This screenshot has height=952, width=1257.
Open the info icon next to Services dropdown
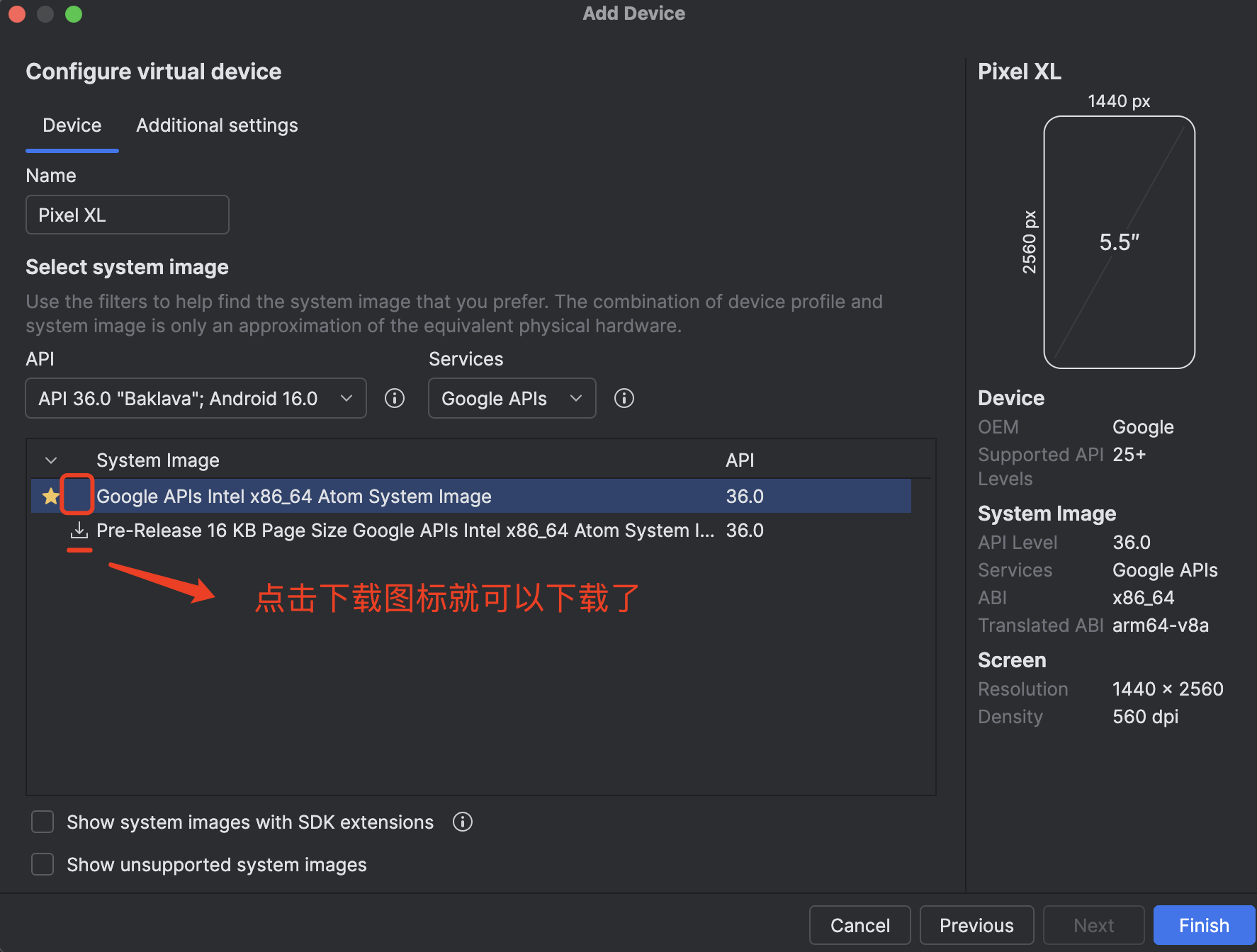624,398
